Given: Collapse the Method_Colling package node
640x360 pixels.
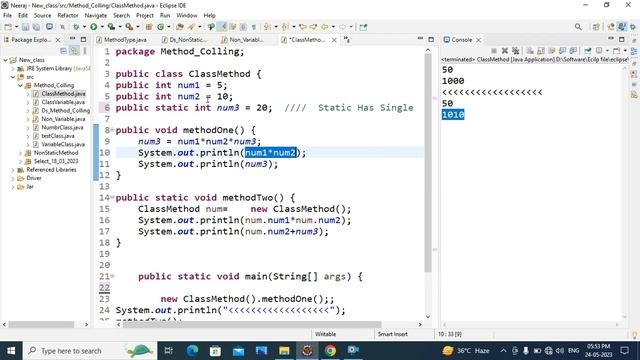Looking at the screenshot, I should [20, 85].
